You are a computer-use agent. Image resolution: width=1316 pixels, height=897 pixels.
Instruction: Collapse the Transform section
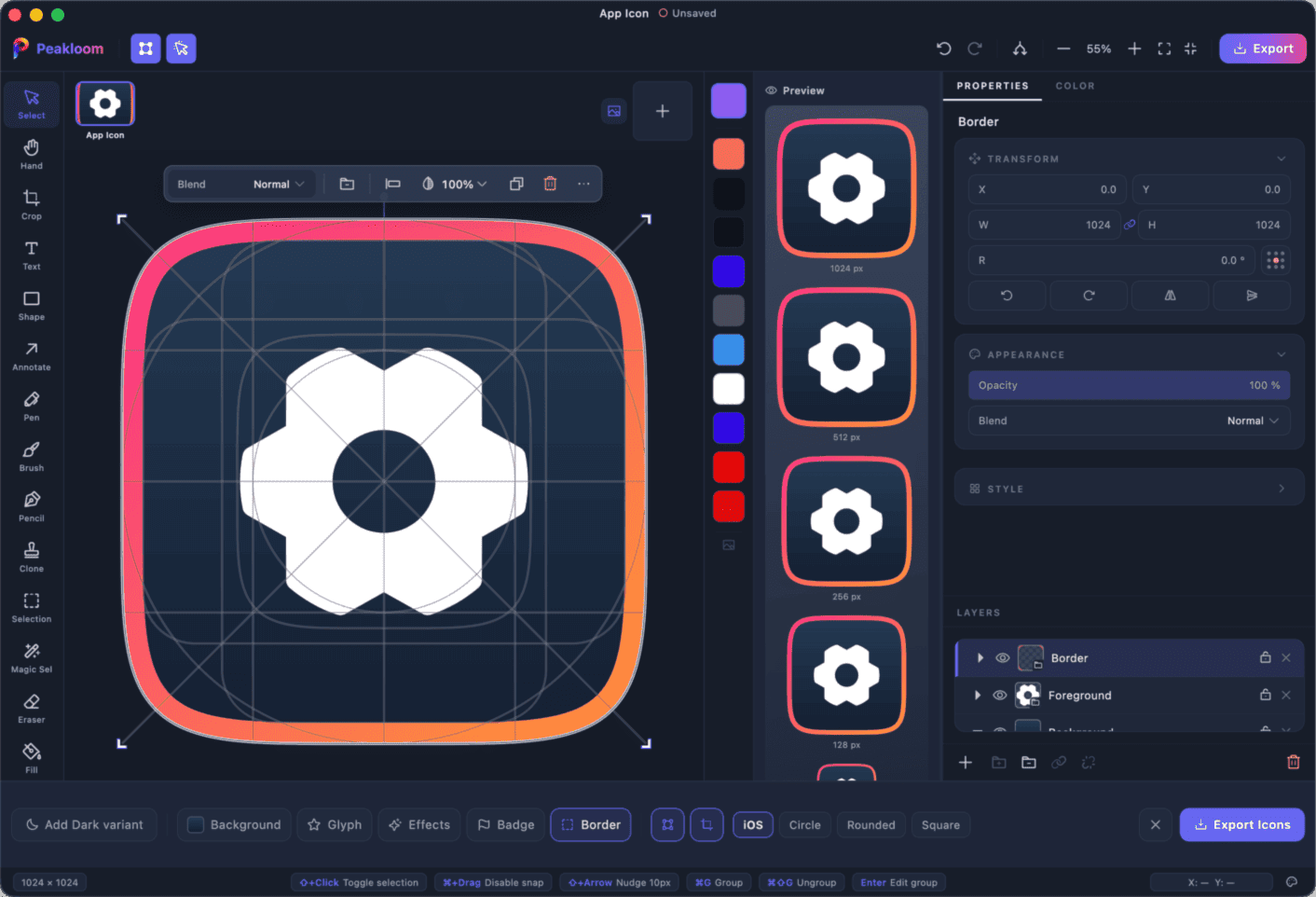1282,159
